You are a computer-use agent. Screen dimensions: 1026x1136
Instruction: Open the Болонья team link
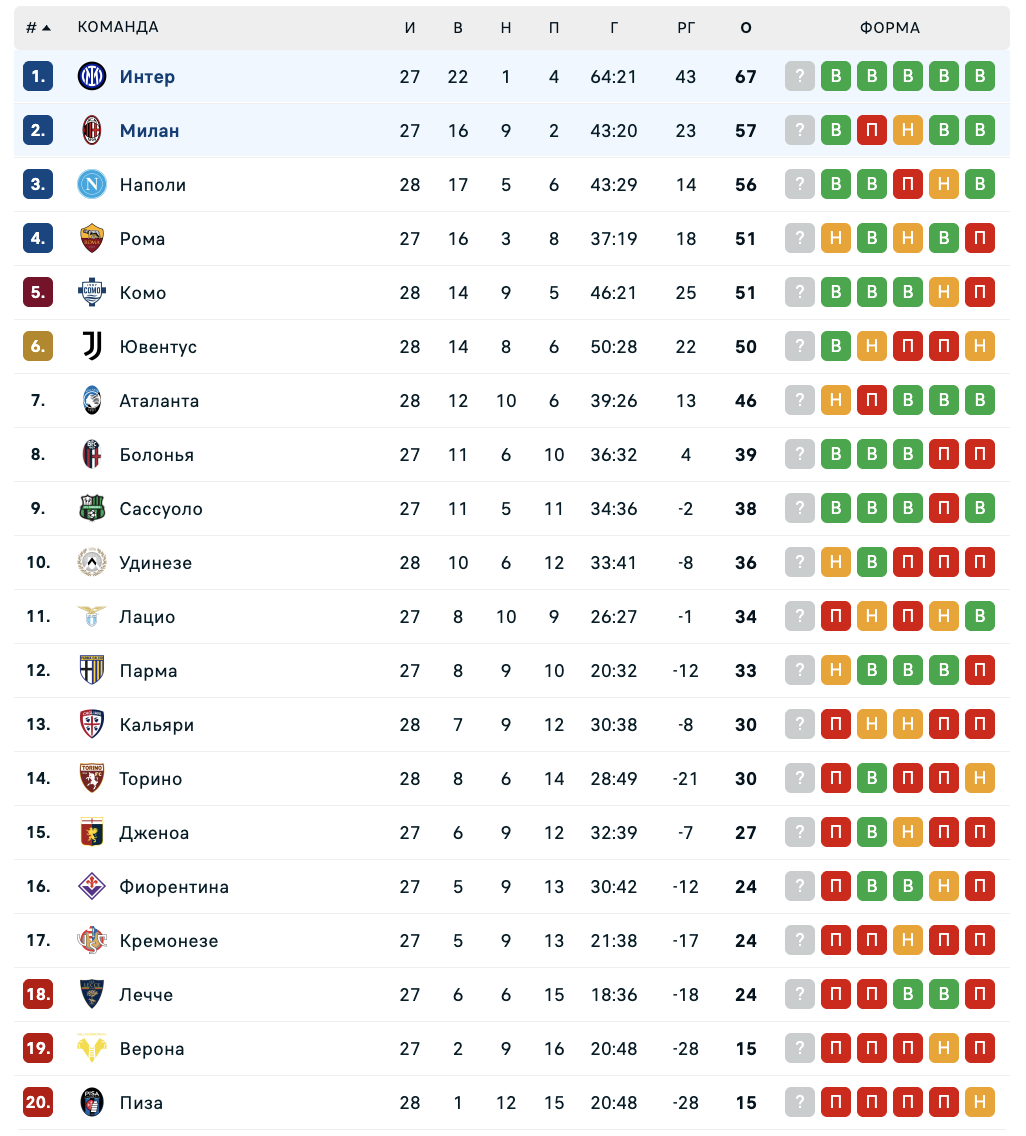pyautogui.click(x=156, y=455)
